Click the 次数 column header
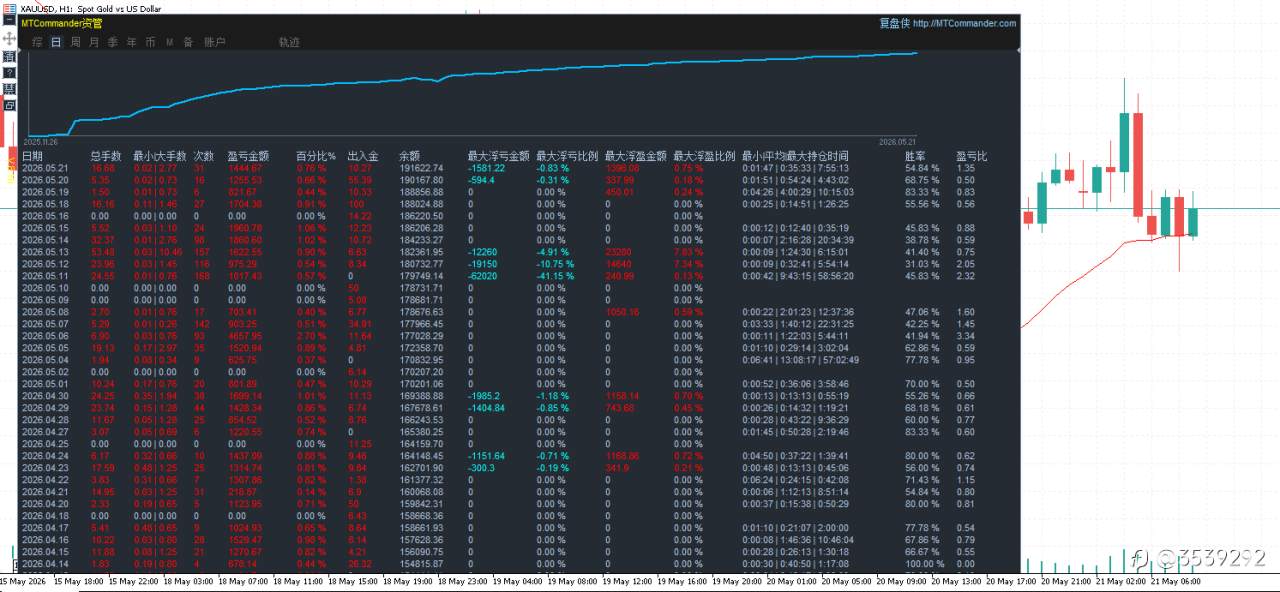 [x=204, y=156]
